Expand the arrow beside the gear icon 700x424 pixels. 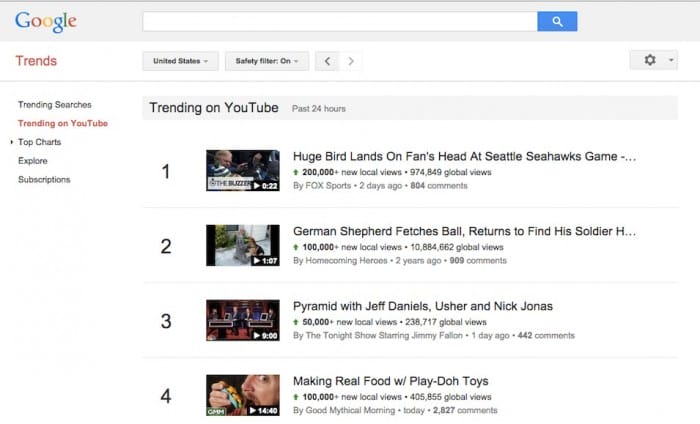point(671,60)
